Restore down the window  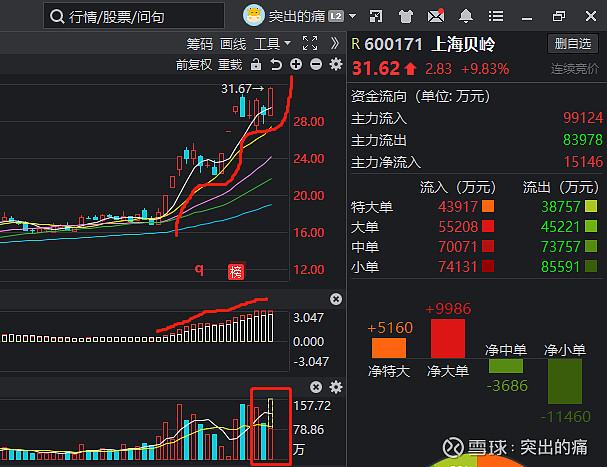click(x=559, y=16)
